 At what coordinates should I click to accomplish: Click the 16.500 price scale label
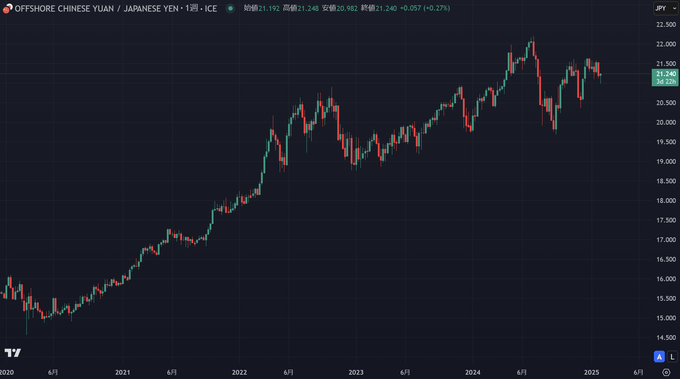tap(666, 259)
